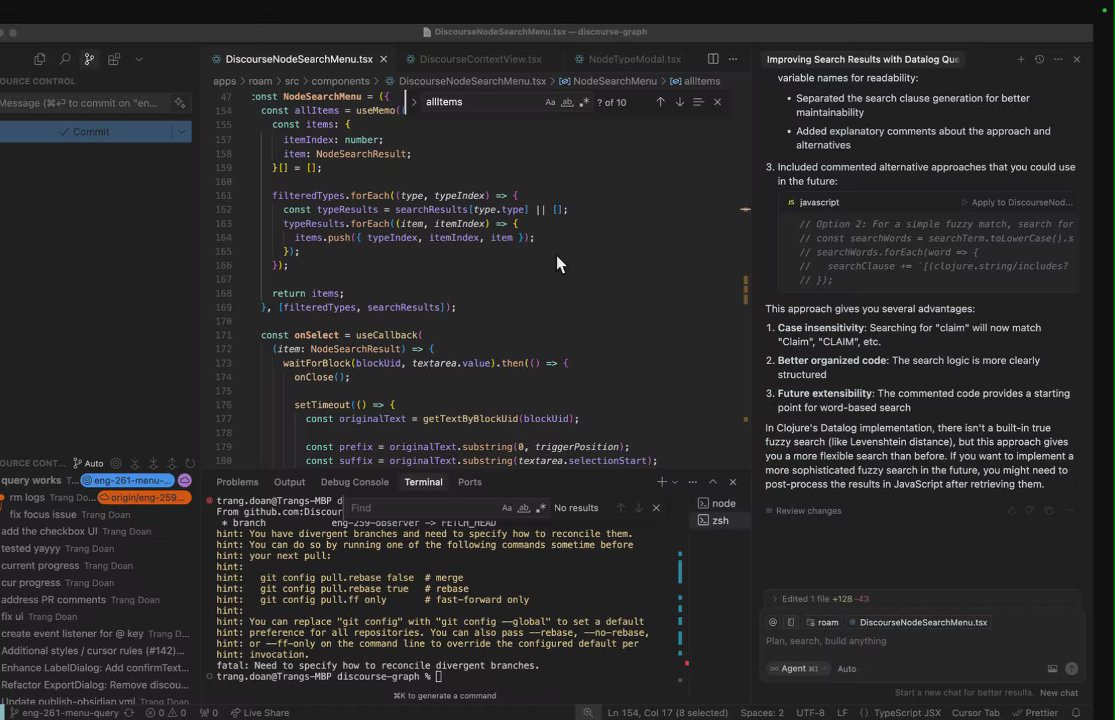
Task: Go to previous match in editor find
Action: coord(661,102)
